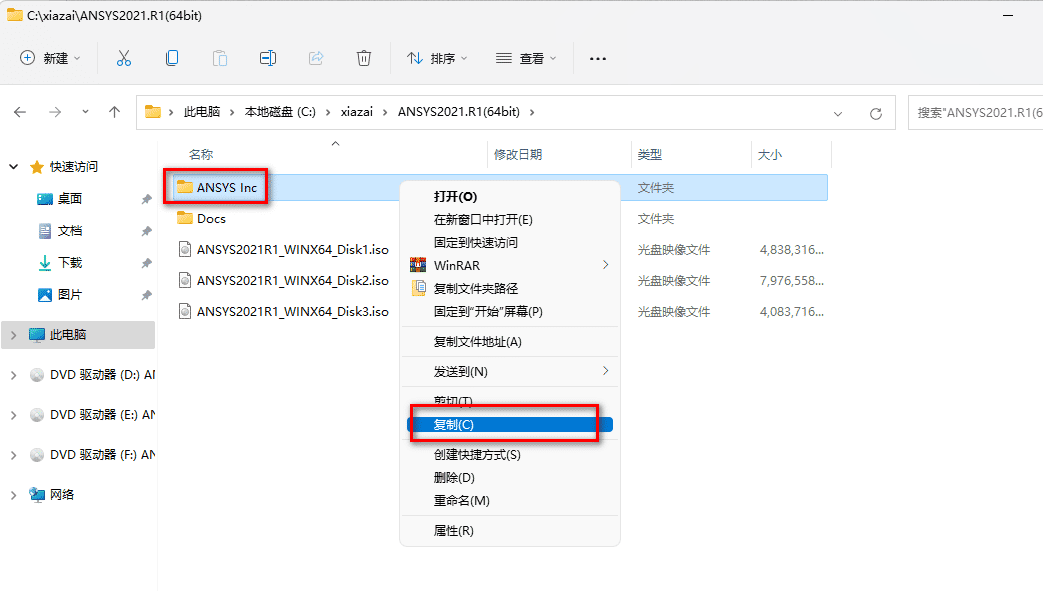The width and height of the screenshot is (1043, 591).
Task: Click the search box input field
Action: 975,112
